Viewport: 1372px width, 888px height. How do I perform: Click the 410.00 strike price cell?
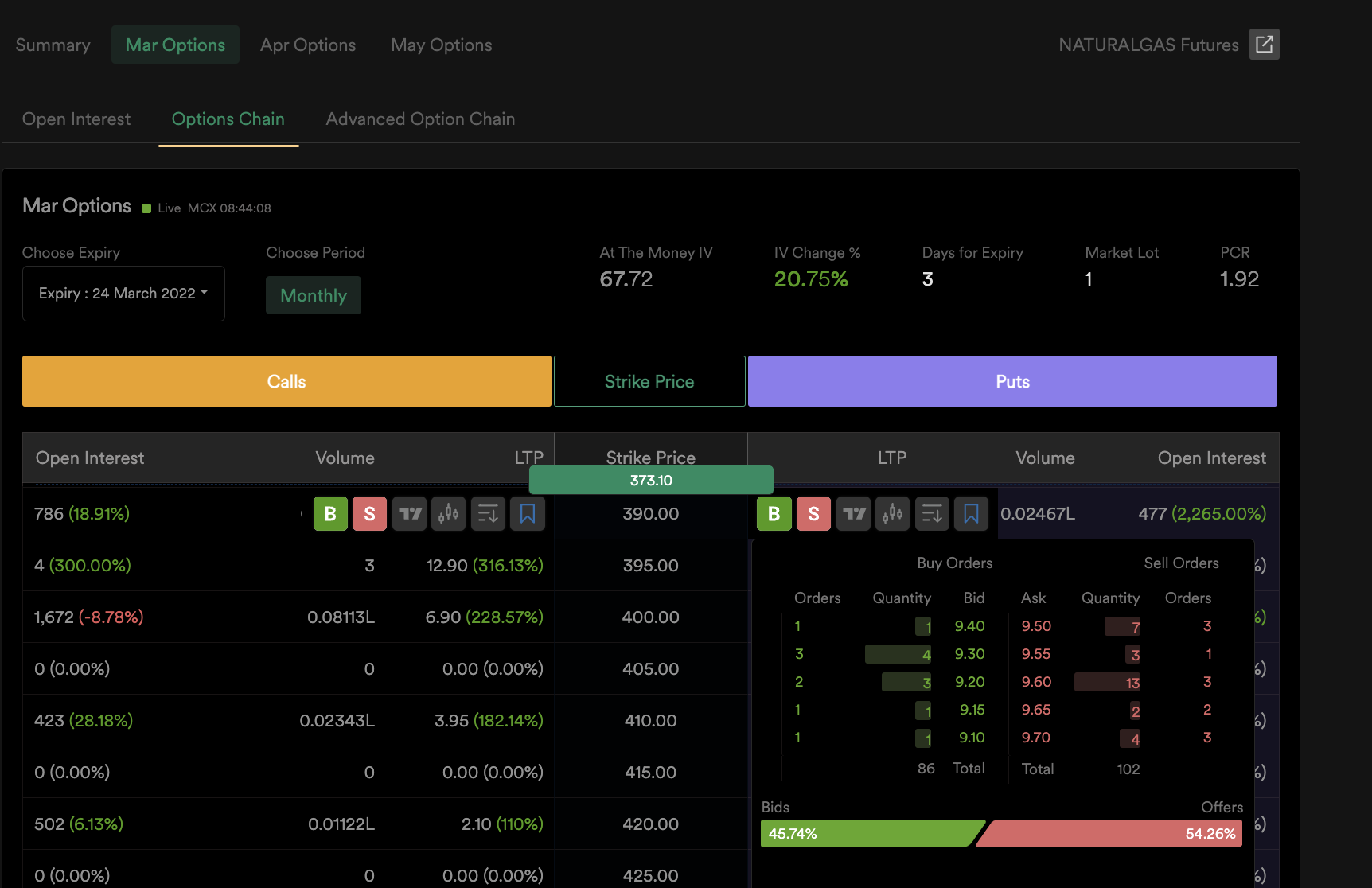[651, 721]
